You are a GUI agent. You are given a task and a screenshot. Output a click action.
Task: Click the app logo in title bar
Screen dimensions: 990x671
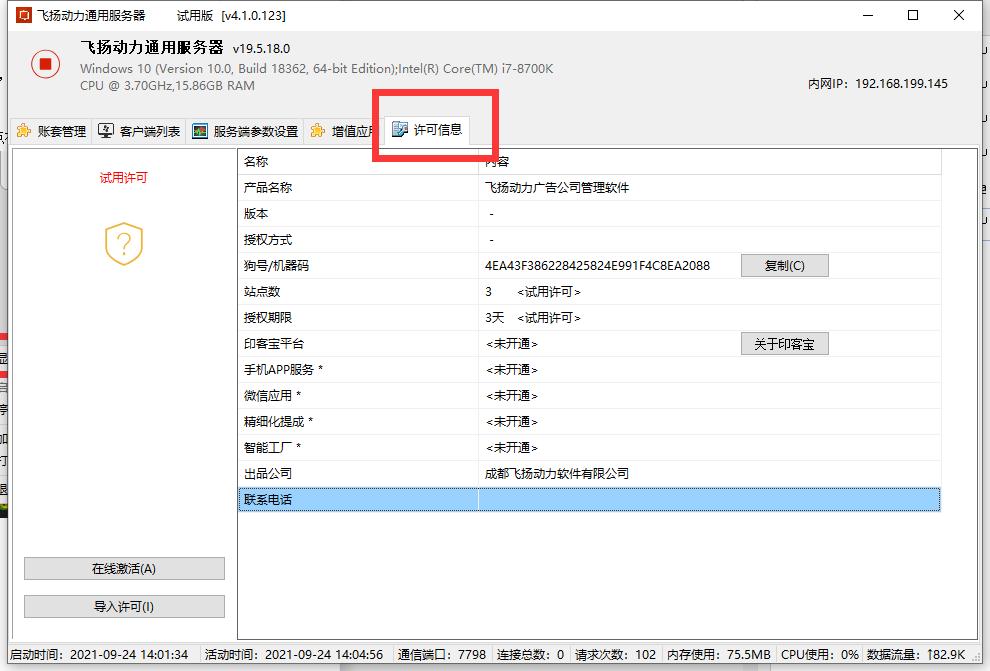(x=24, y=15)
